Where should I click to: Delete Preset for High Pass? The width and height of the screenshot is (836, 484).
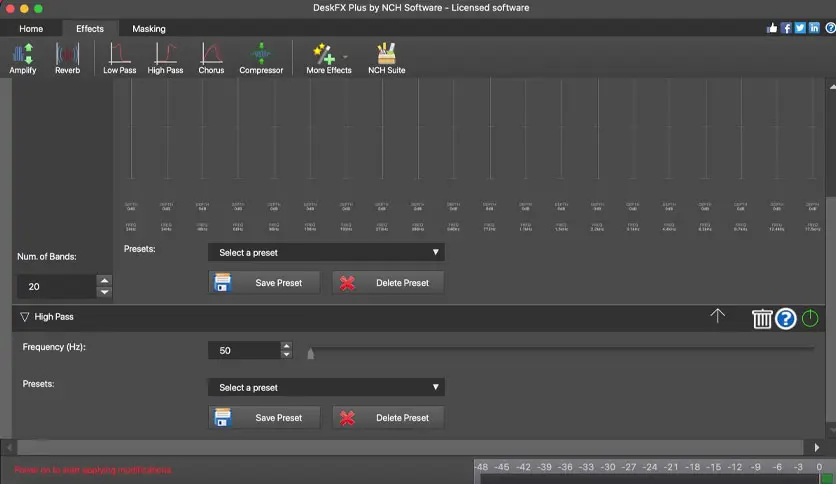pyautogui.click(x=388, y=417)
